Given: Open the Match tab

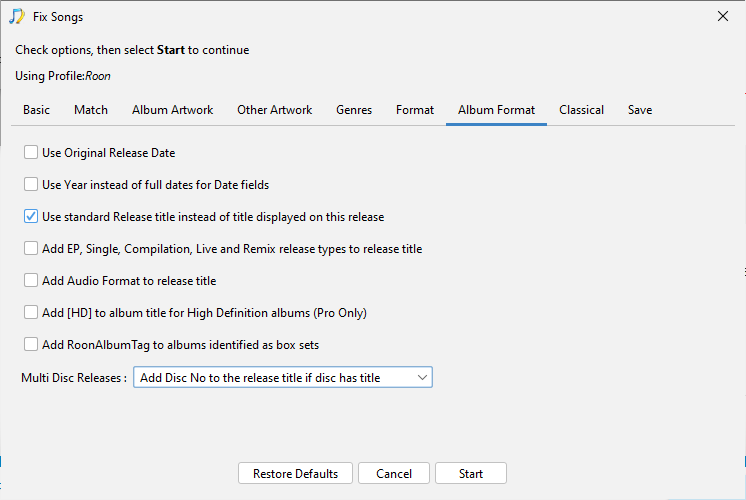Looking at the screenshot, I should point(91,110).
